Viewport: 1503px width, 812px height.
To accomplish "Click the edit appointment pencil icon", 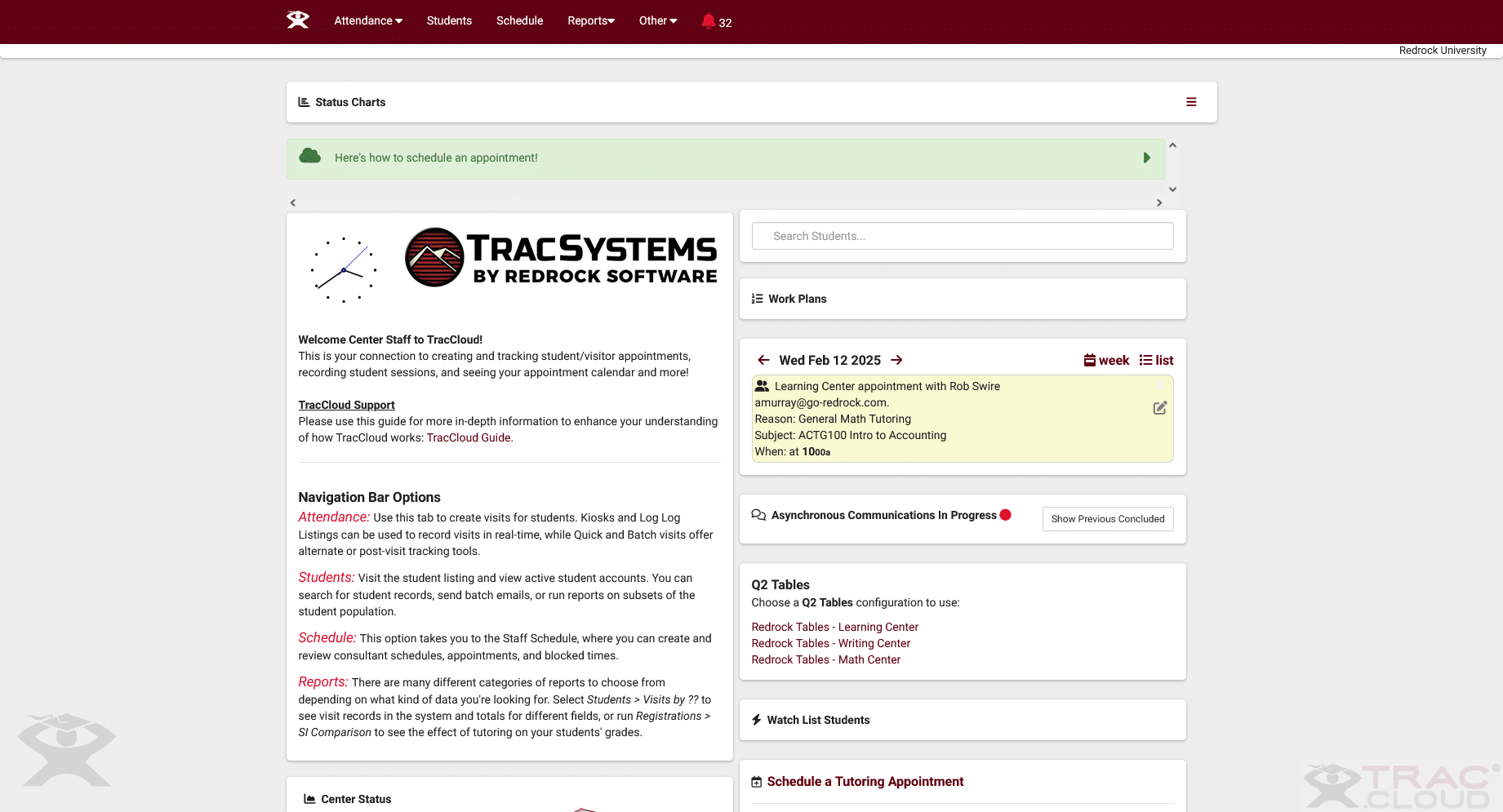I will click(x=1159, y=408).
